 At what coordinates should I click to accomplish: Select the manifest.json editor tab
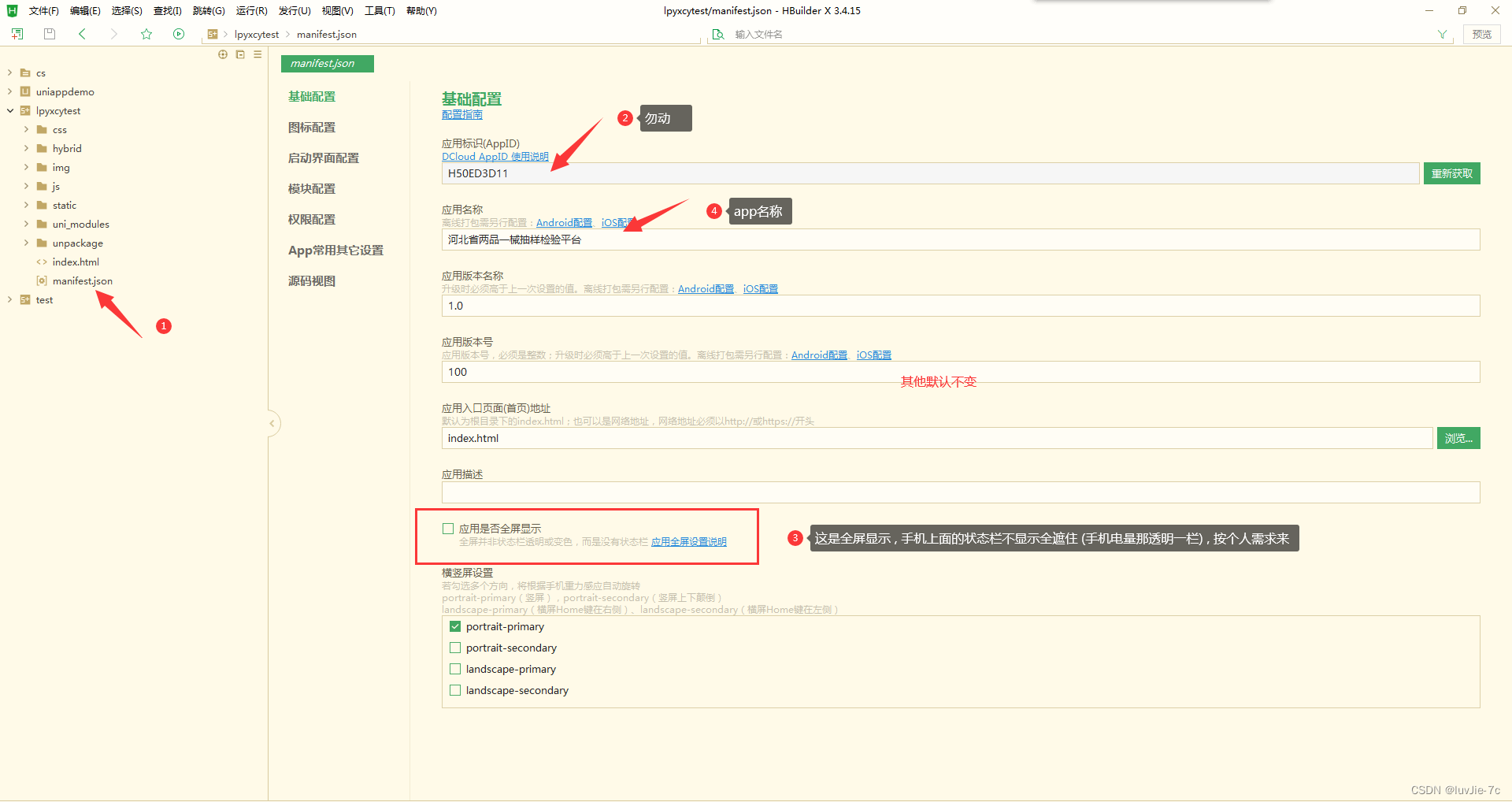click(327, 63)
